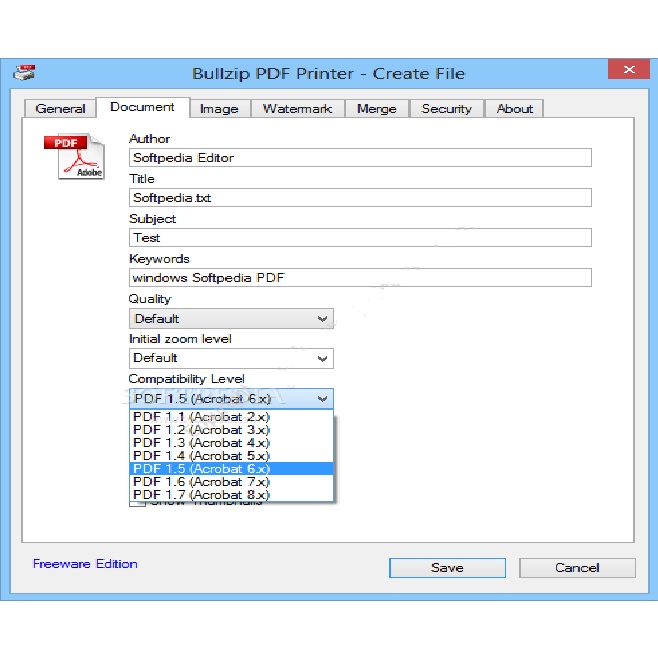Screen dimensions: 658x658
Task: Select PDF 1.3 (Acrobat 4.x)
Action: (232, 443)
